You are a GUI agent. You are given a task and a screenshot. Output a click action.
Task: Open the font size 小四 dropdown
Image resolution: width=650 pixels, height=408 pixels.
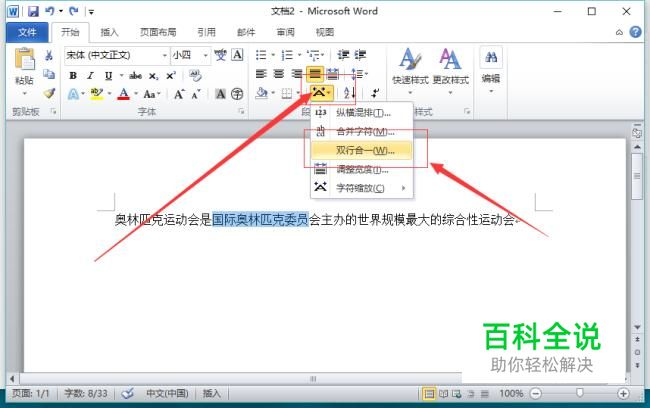205,55
